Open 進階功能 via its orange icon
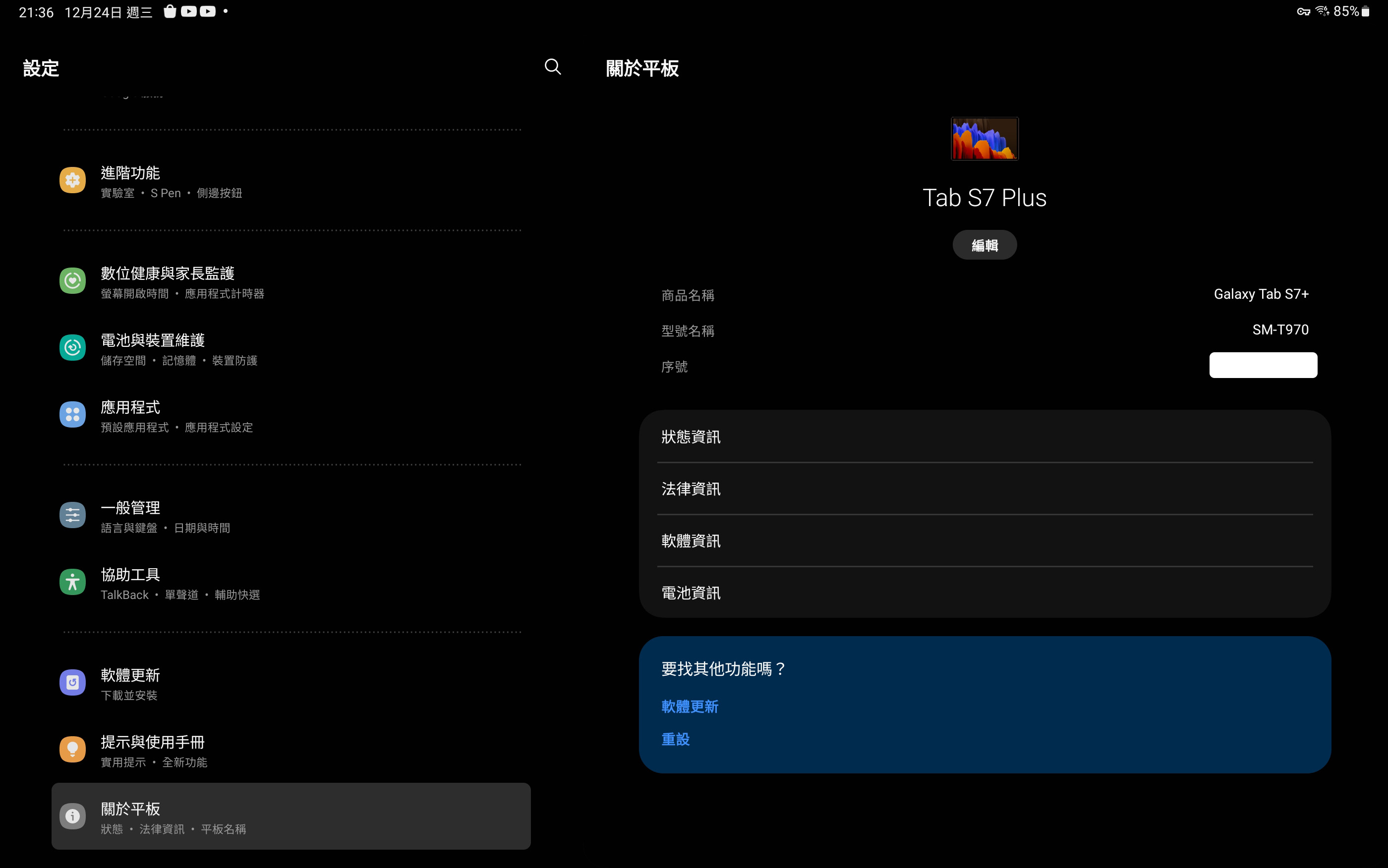The height and width of the screenshot is (868, 1388). point(72,180)
